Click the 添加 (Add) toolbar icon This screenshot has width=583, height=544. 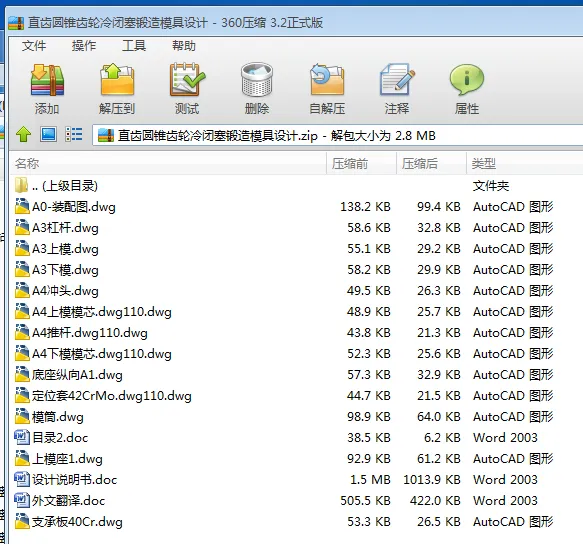click(47, 80)
